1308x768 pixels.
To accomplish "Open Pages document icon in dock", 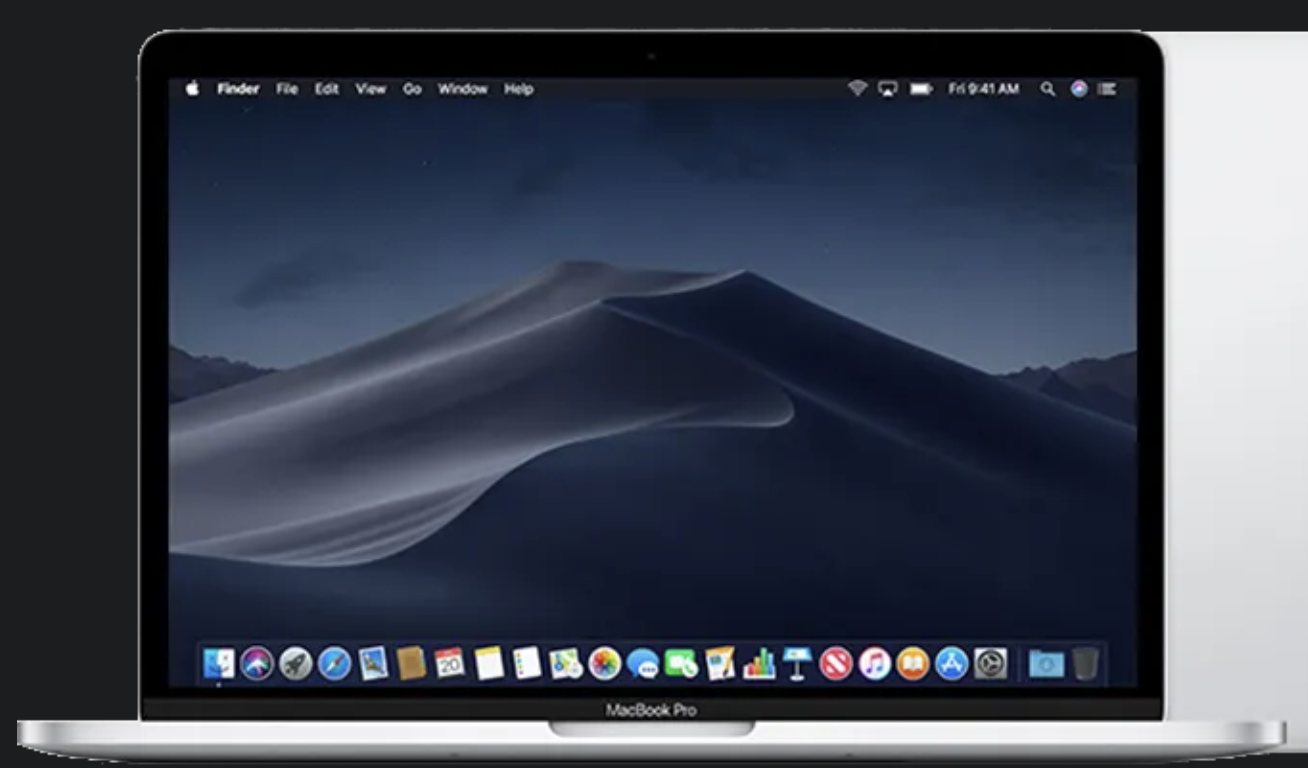I will [720, 663].
